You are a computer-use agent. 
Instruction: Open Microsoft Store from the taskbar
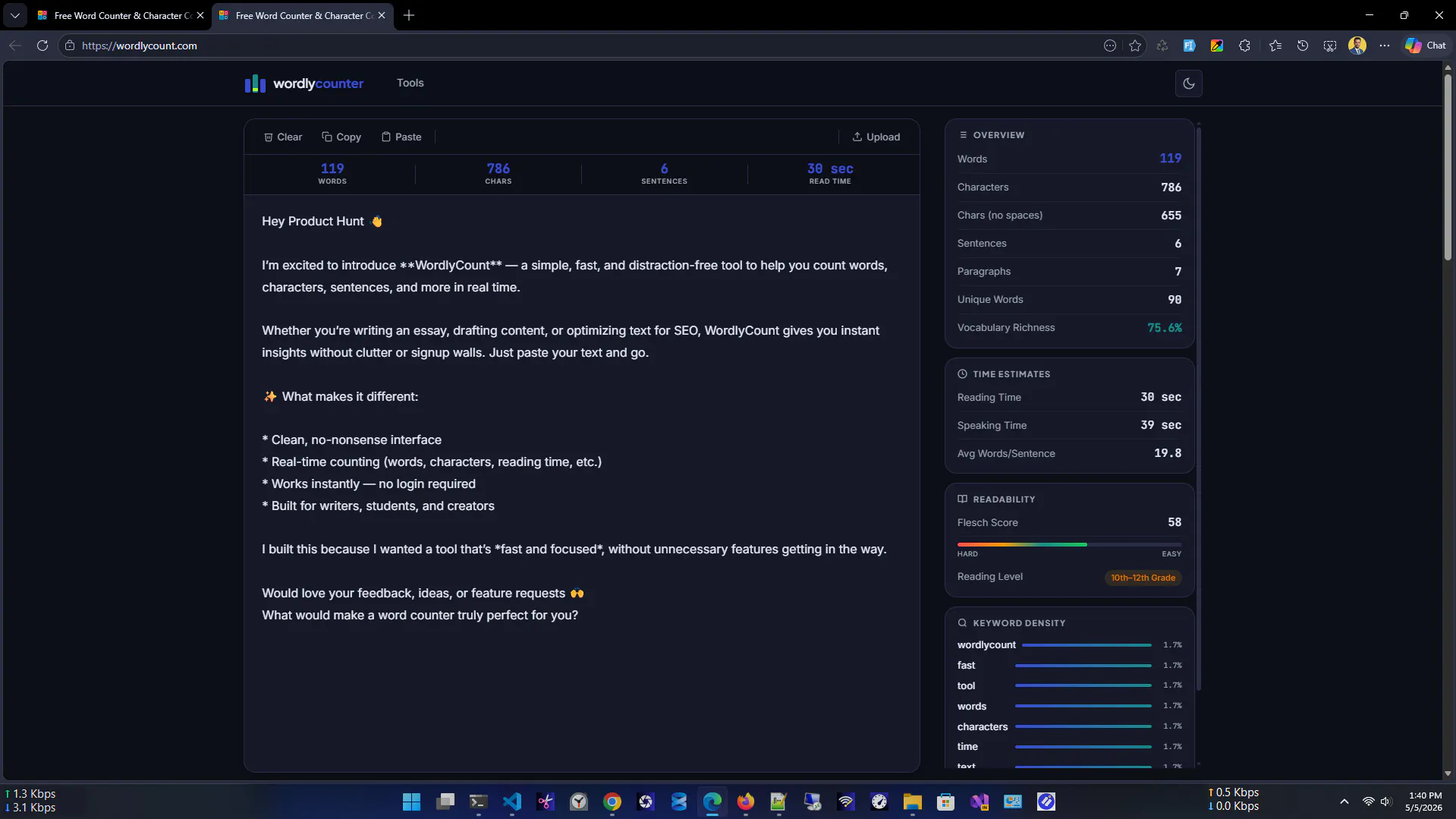click(x=946, y=802)
